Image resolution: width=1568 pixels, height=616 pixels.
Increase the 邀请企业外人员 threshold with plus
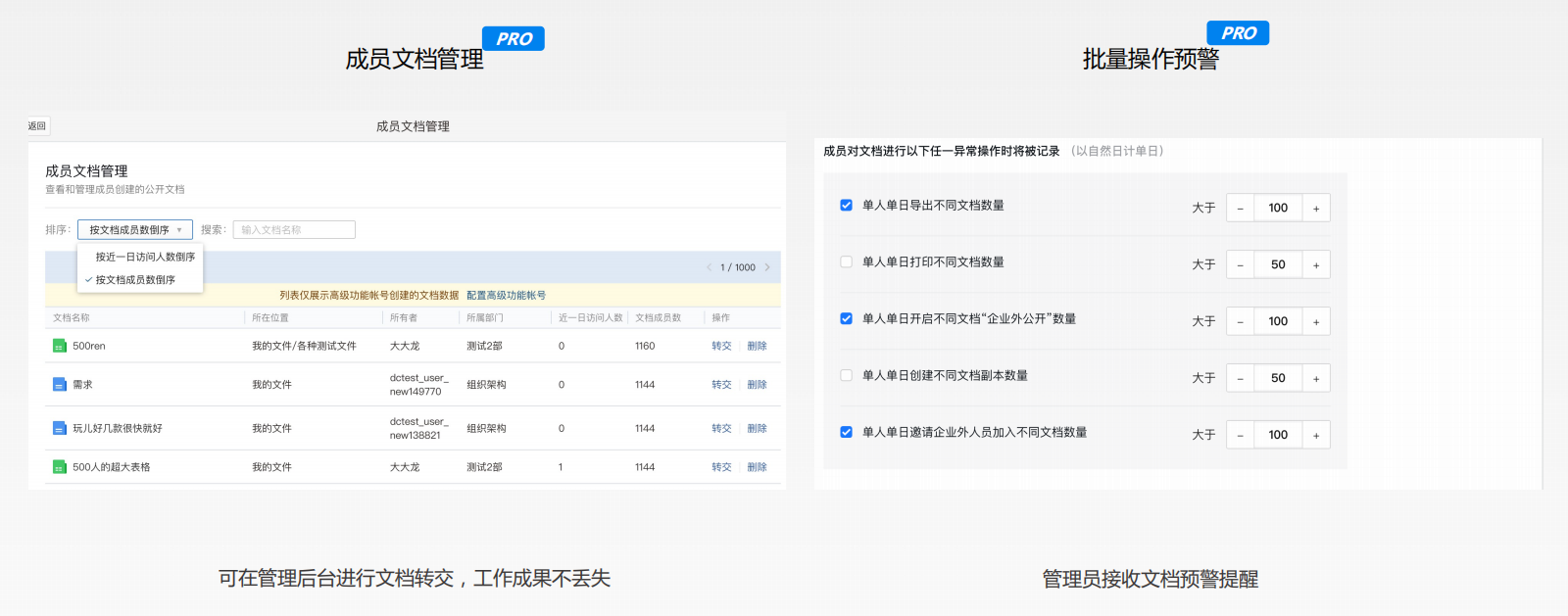[1316, 435]
